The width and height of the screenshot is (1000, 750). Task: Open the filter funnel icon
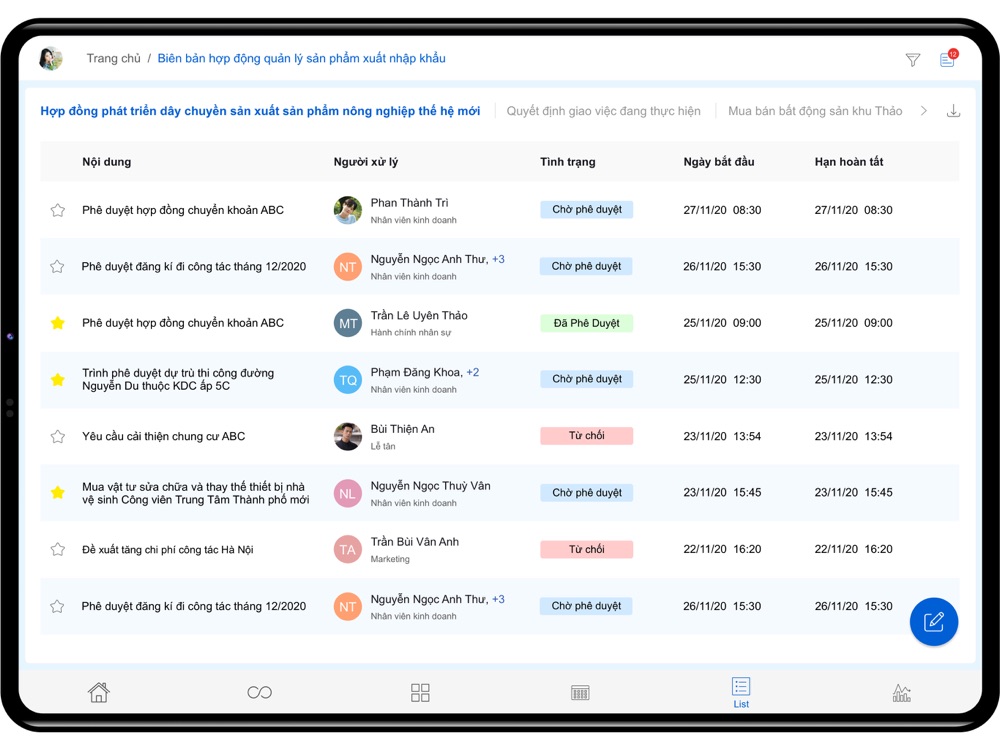tap(913, 59)
